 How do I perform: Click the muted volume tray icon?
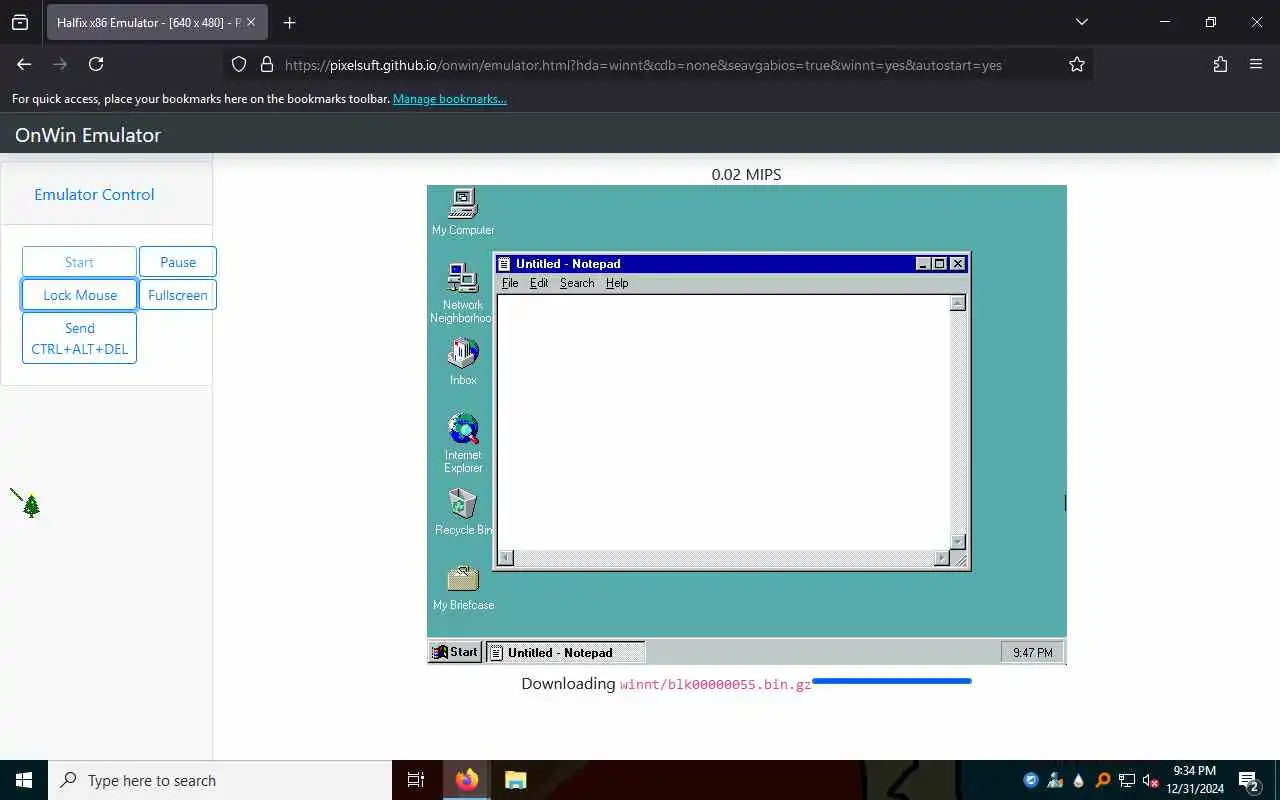[1150, 780]
